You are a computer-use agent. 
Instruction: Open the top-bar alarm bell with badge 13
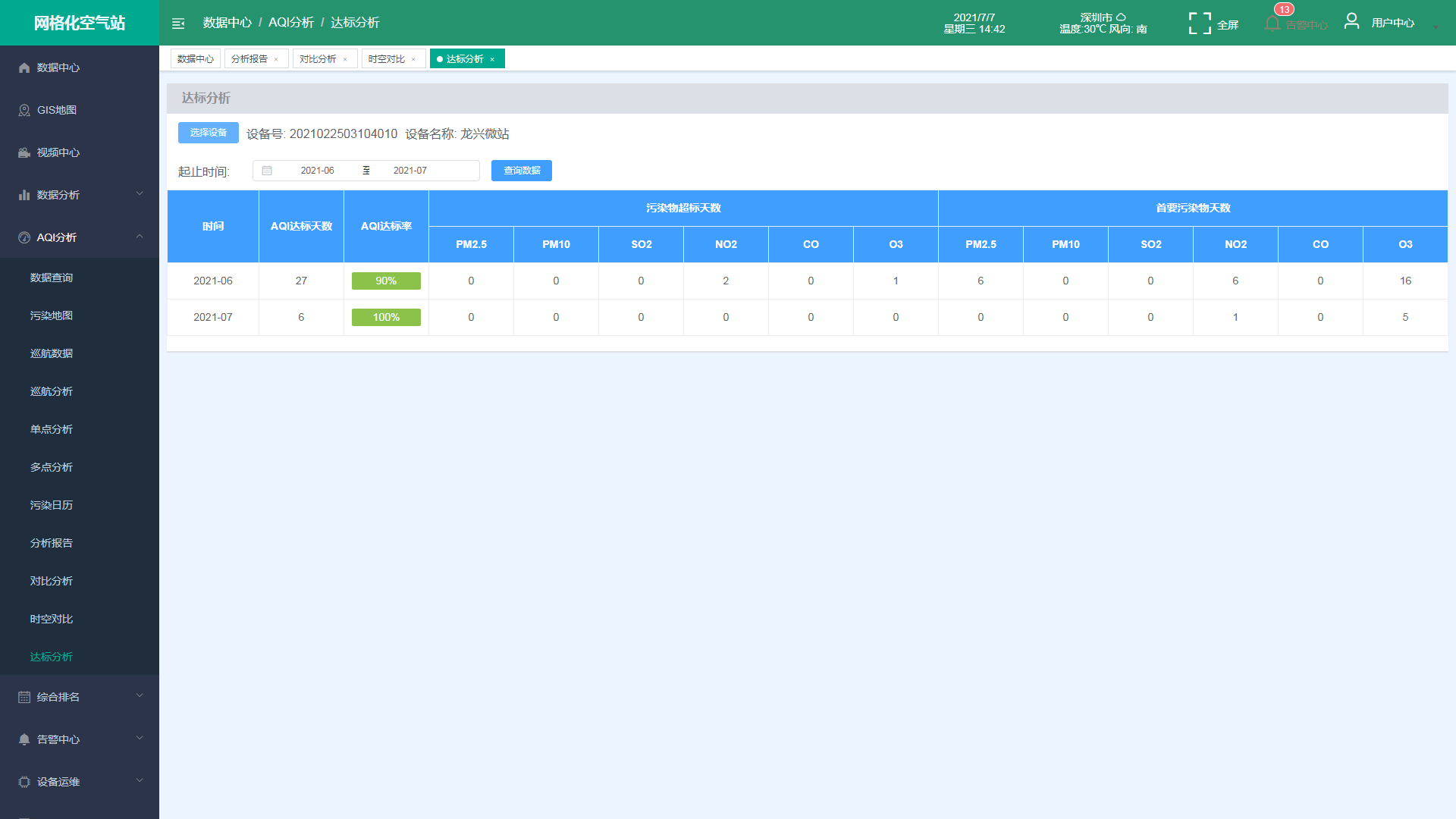[x=1272, y=24]
